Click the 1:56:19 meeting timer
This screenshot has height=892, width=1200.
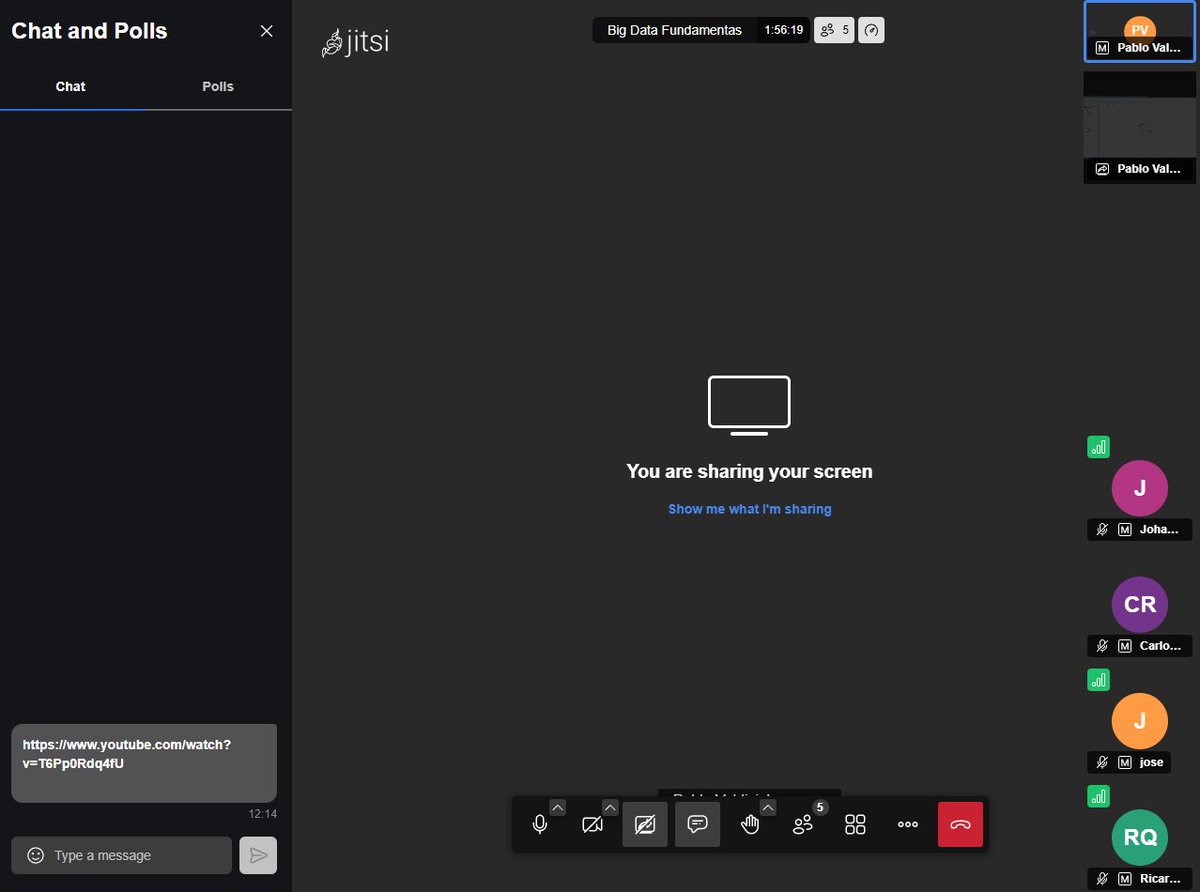pyautogui.click(x=783, y=30)
